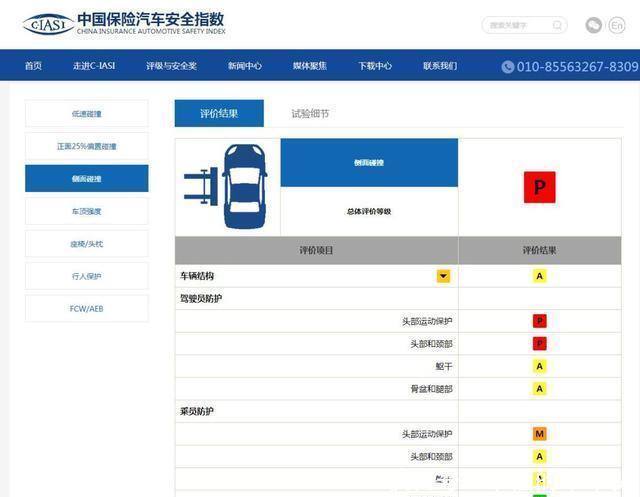
Task: Click the 评价结果 column header
Action: pos(540,250)
